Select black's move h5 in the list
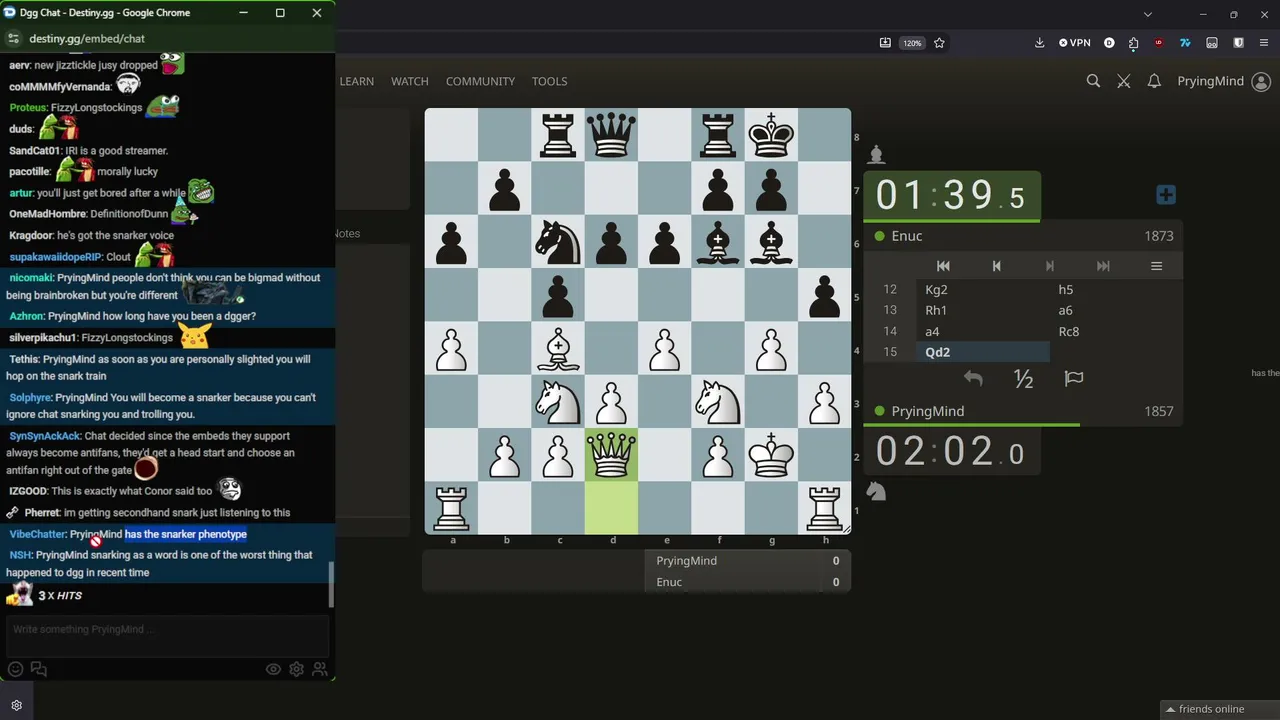This screenshot has width=1280, height=720. 1116,290
